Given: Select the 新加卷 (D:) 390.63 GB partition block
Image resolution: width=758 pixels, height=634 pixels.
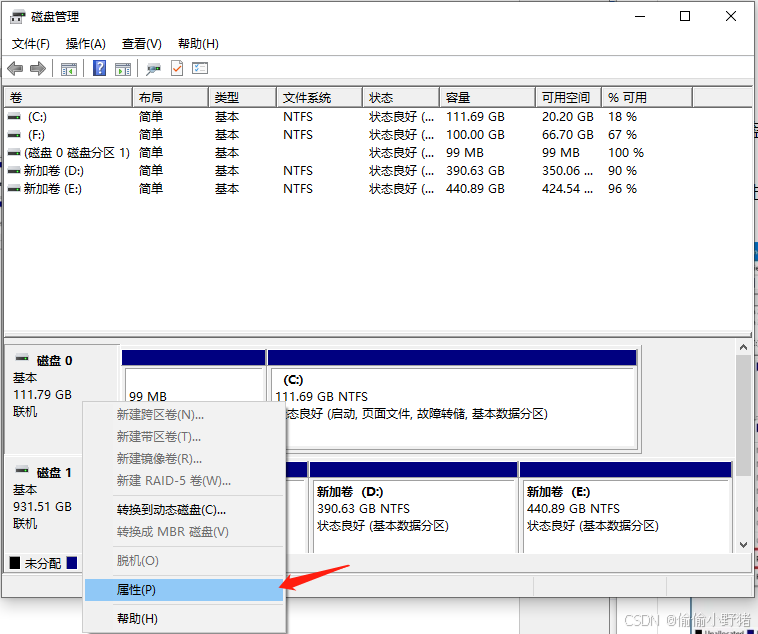Looking at the screenshot, I should coord(414,508).
